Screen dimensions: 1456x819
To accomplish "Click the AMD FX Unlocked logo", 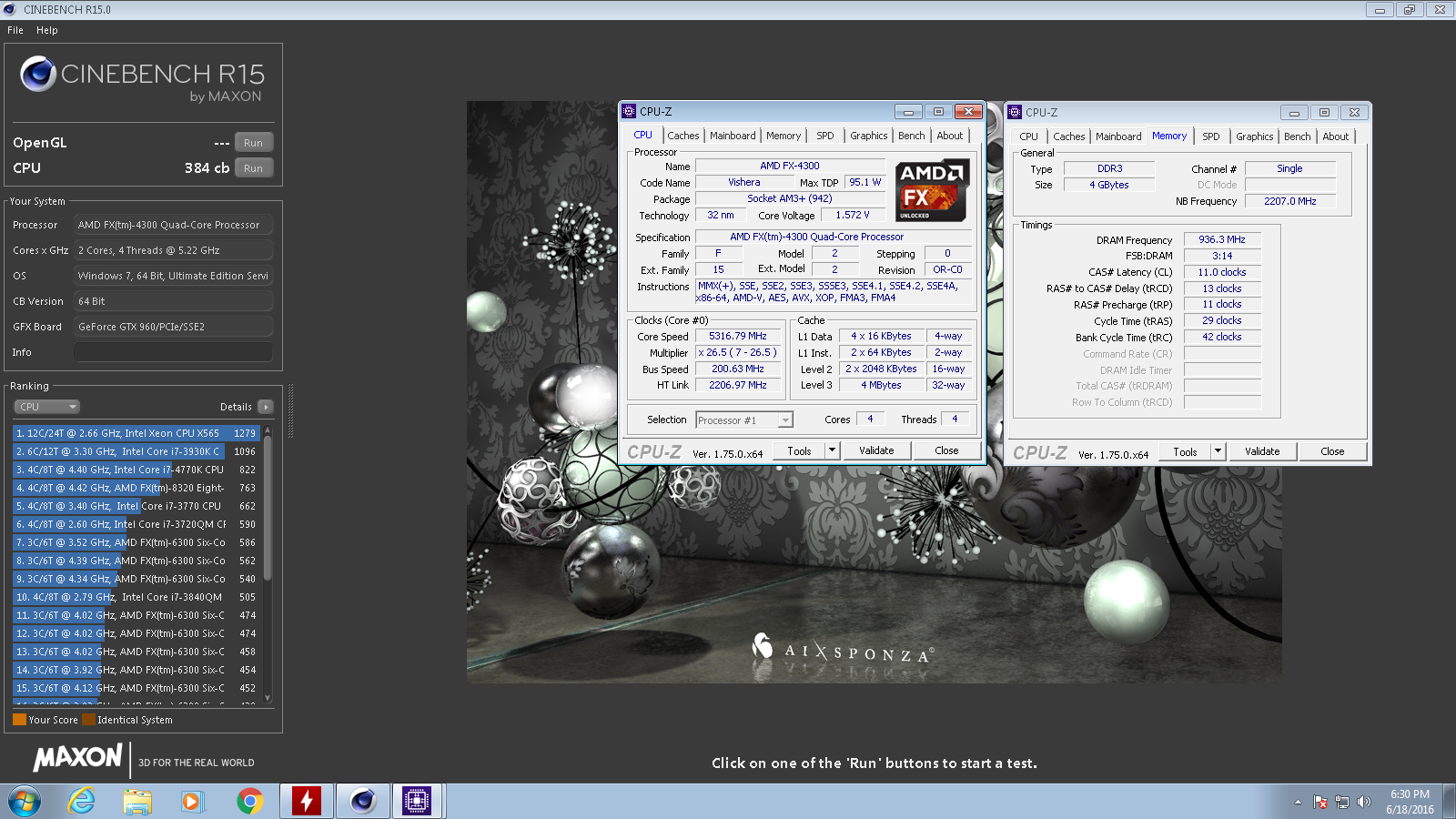I will click(x=931, y=191).
